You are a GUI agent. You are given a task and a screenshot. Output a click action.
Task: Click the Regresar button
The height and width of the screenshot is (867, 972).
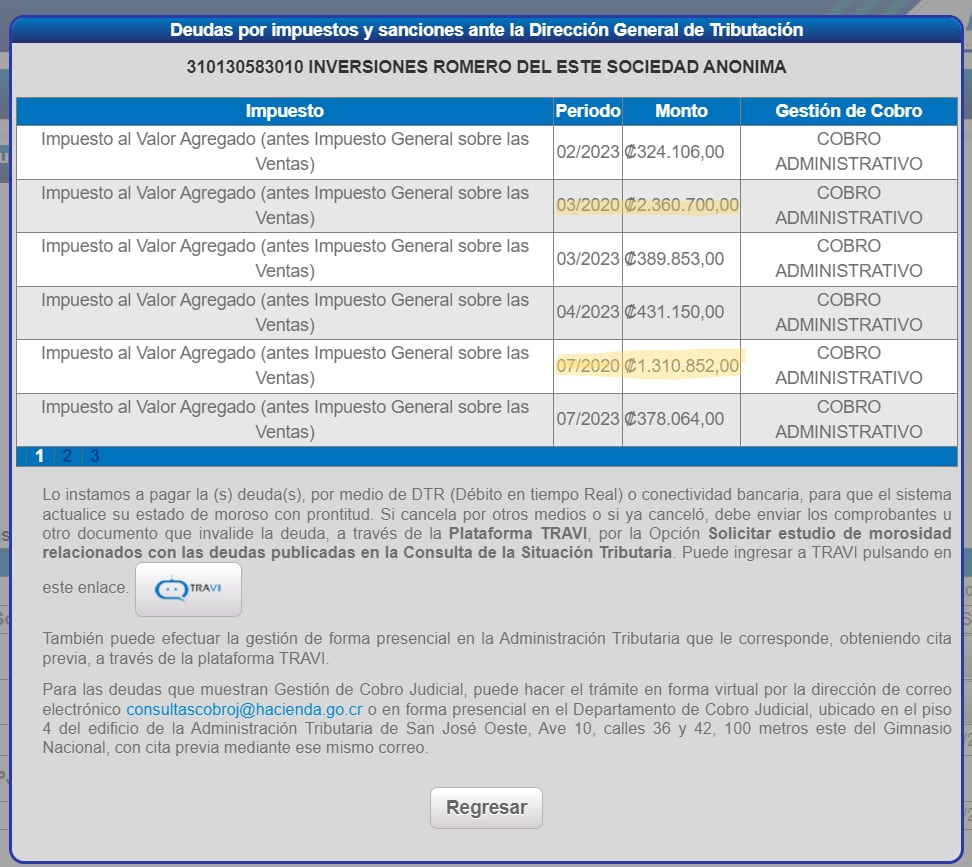click(486, 807)
